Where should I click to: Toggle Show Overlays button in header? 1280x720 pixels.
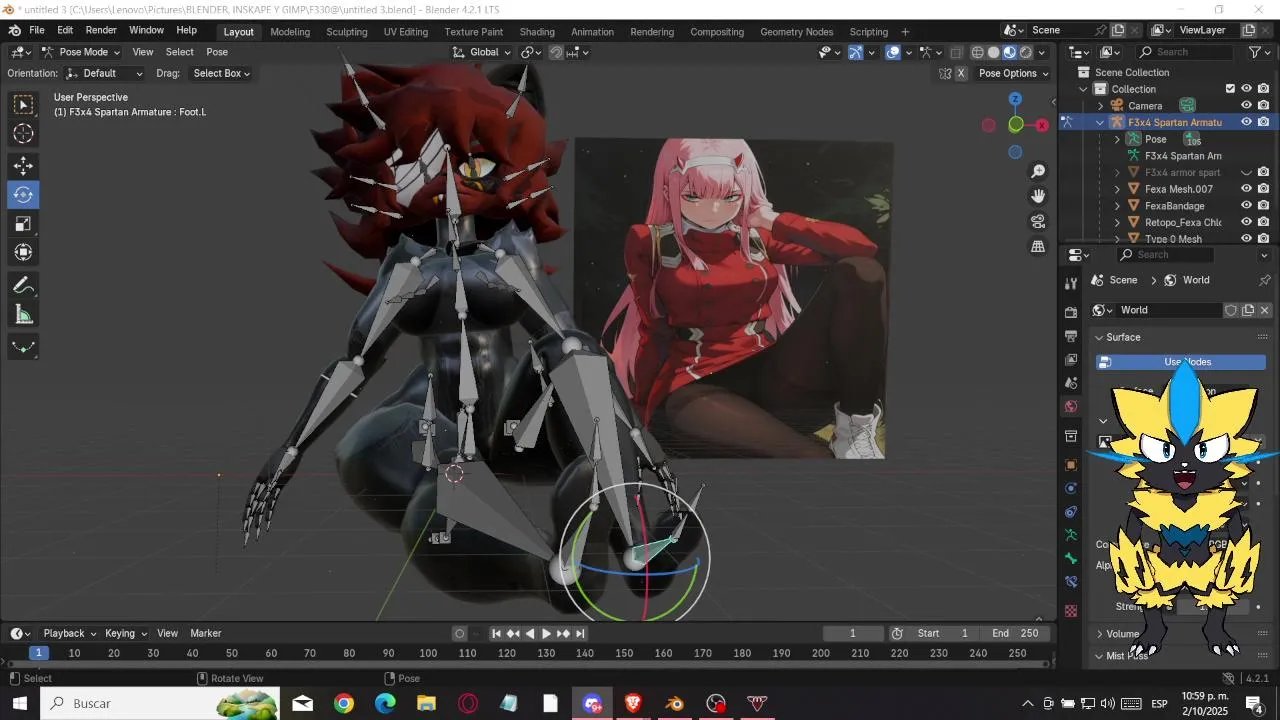click(893, 52)
